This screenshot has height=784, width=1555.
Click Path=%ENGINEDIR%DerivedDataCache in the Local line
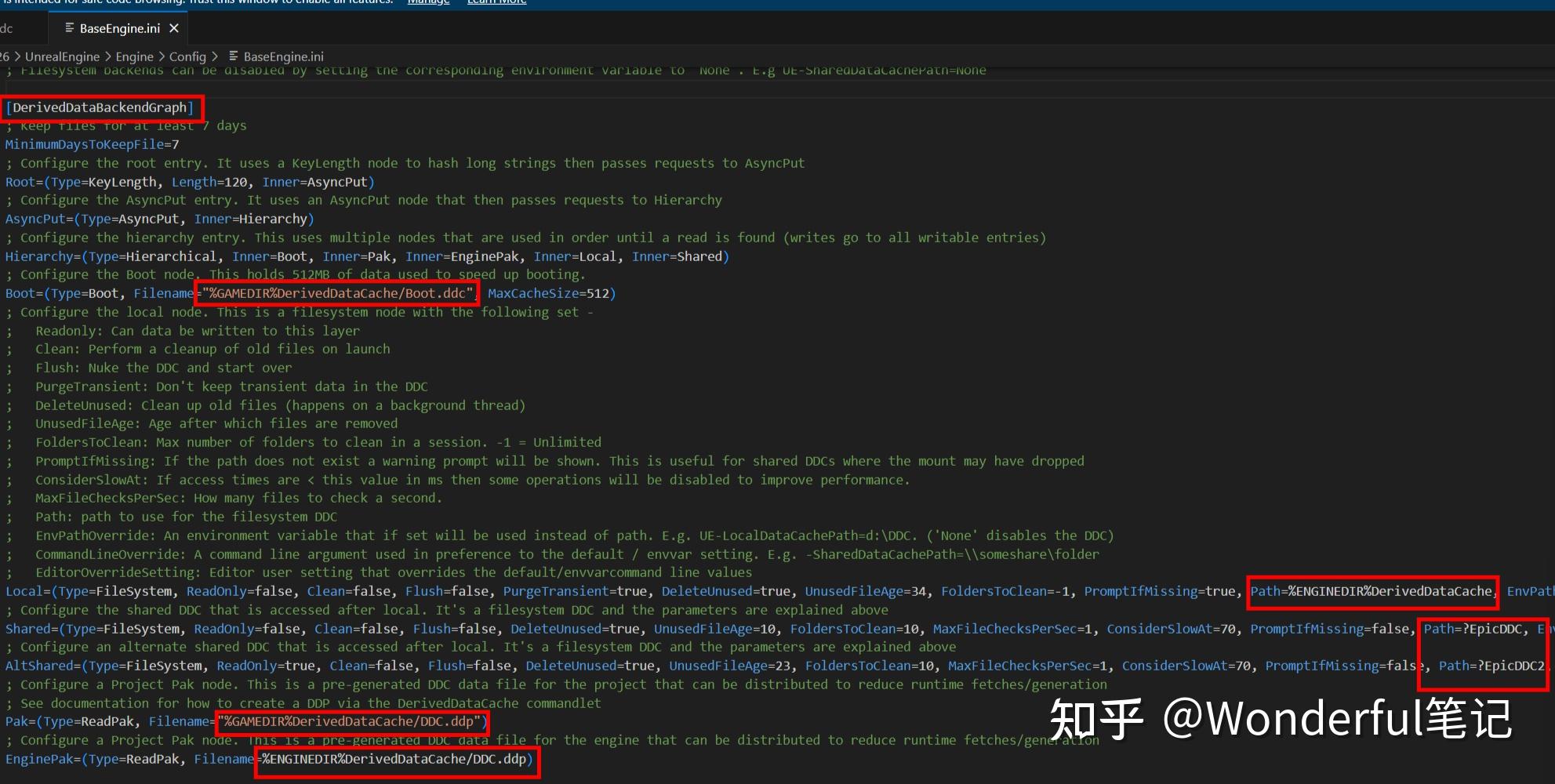1372,591
